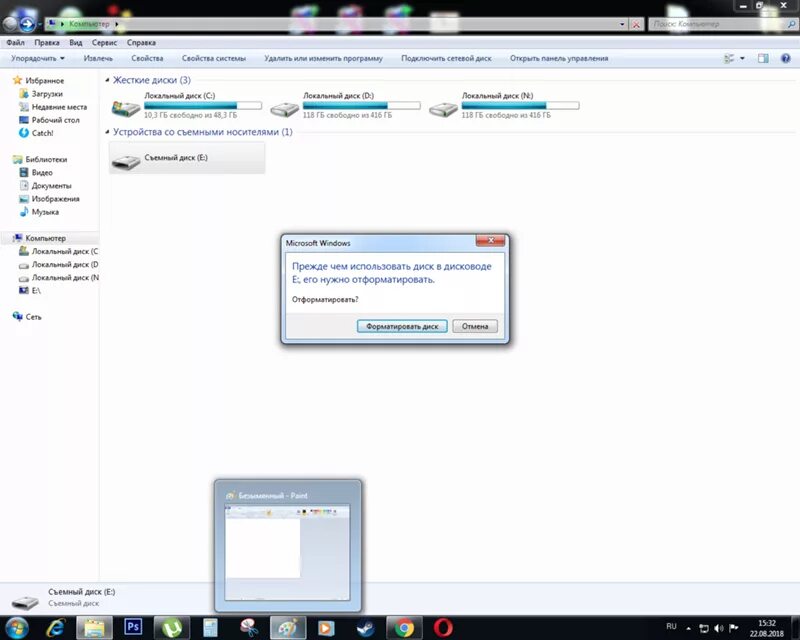
Task: Open the Правка menu
Action: (47, 42)
